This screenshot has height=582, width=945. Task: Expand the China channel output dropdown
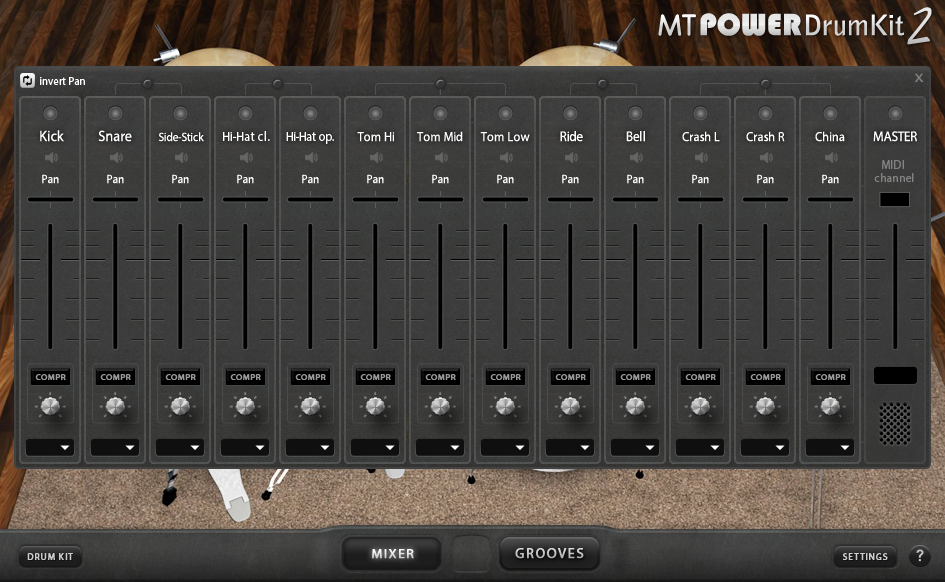tap(830, 447)
